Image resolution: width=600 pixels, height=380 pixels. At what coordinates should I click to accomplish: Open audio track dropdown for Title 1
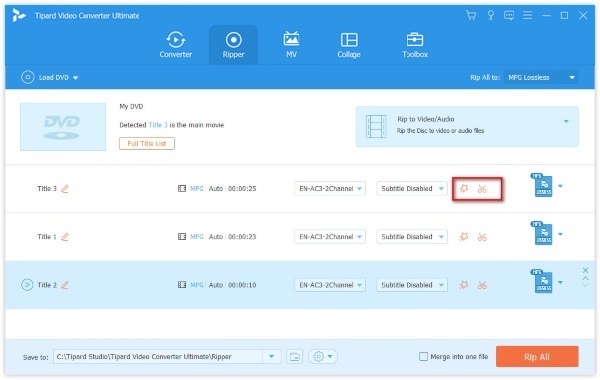click(330, 237)
